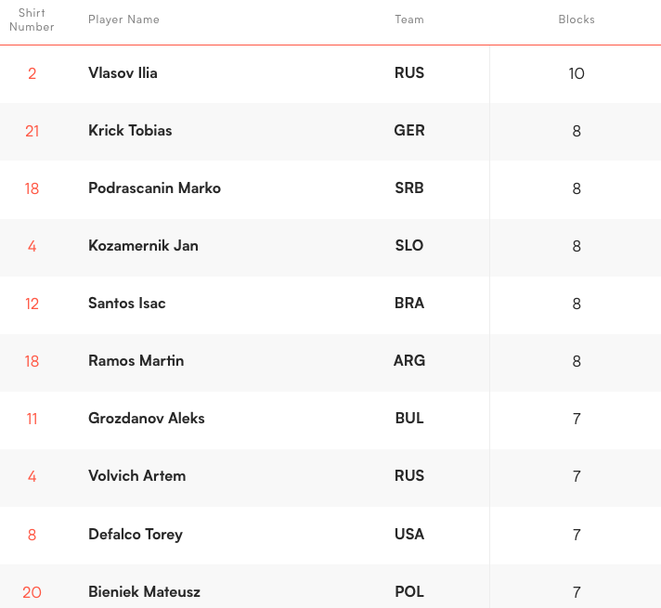Click on Kozamernik Jan
661x608 pixels.
(x=143, y=246)
